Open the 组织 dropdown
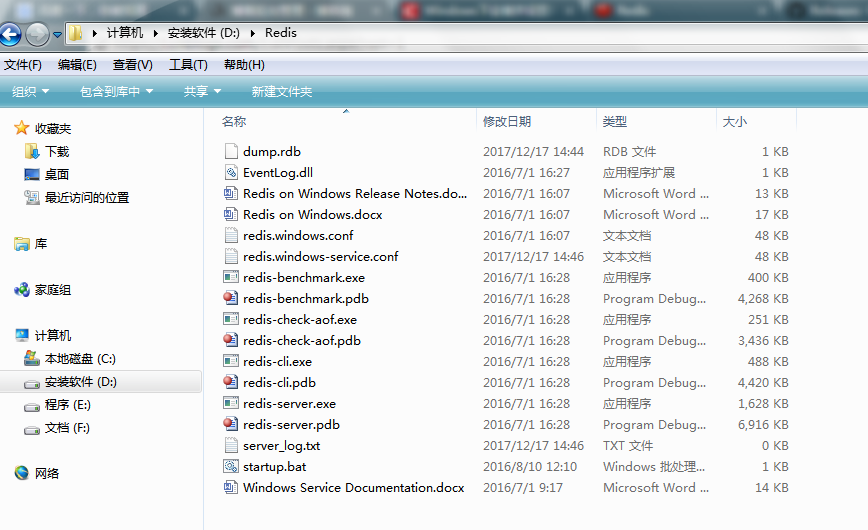Image resolution: width=868 pixels, height=530 pixels. (30, 91)
